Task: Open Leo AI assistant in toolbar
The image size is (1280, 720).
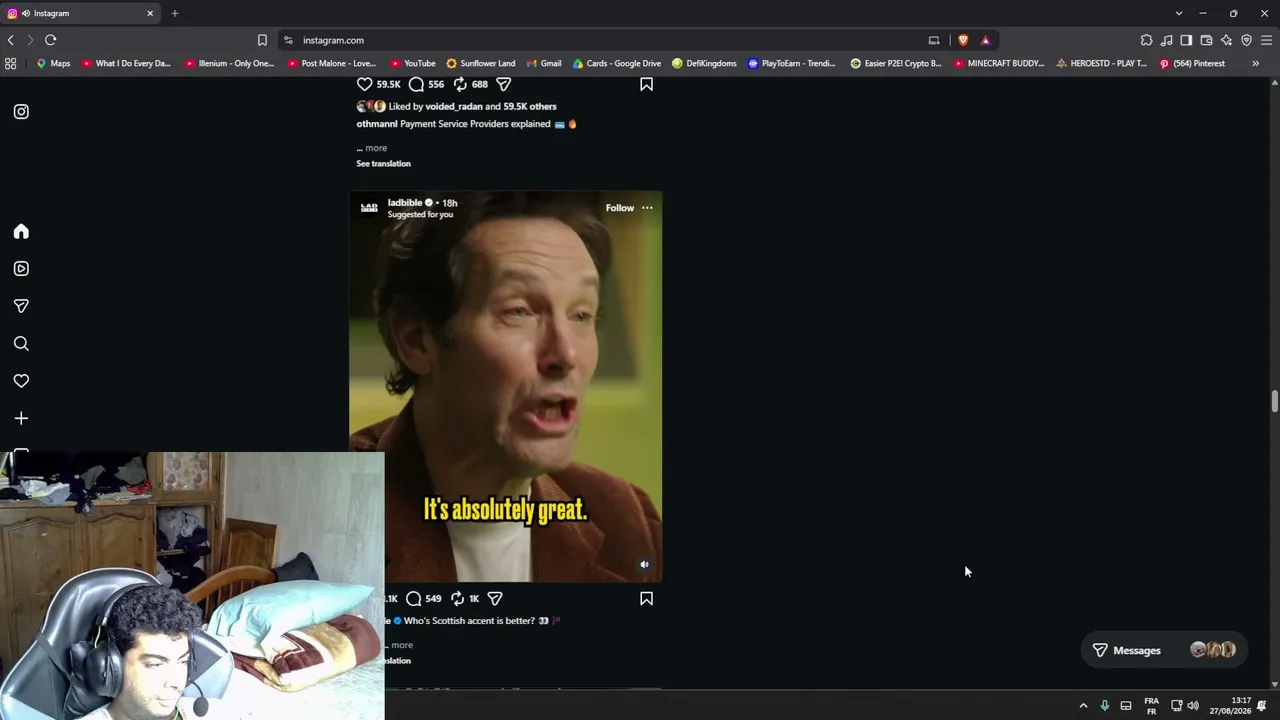Action: click(1226, 40)
